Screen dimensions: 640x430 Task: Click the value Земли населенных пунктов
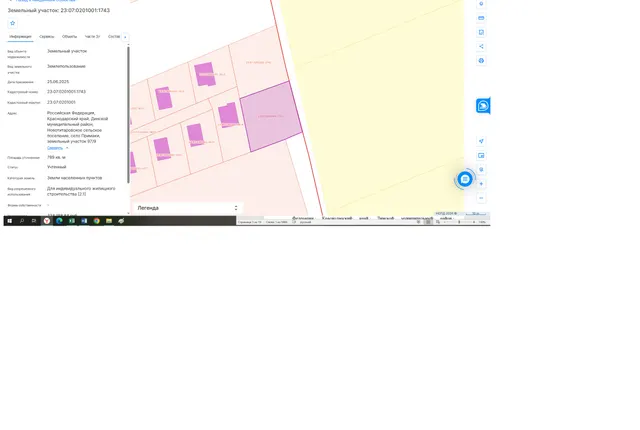point(75,178)
